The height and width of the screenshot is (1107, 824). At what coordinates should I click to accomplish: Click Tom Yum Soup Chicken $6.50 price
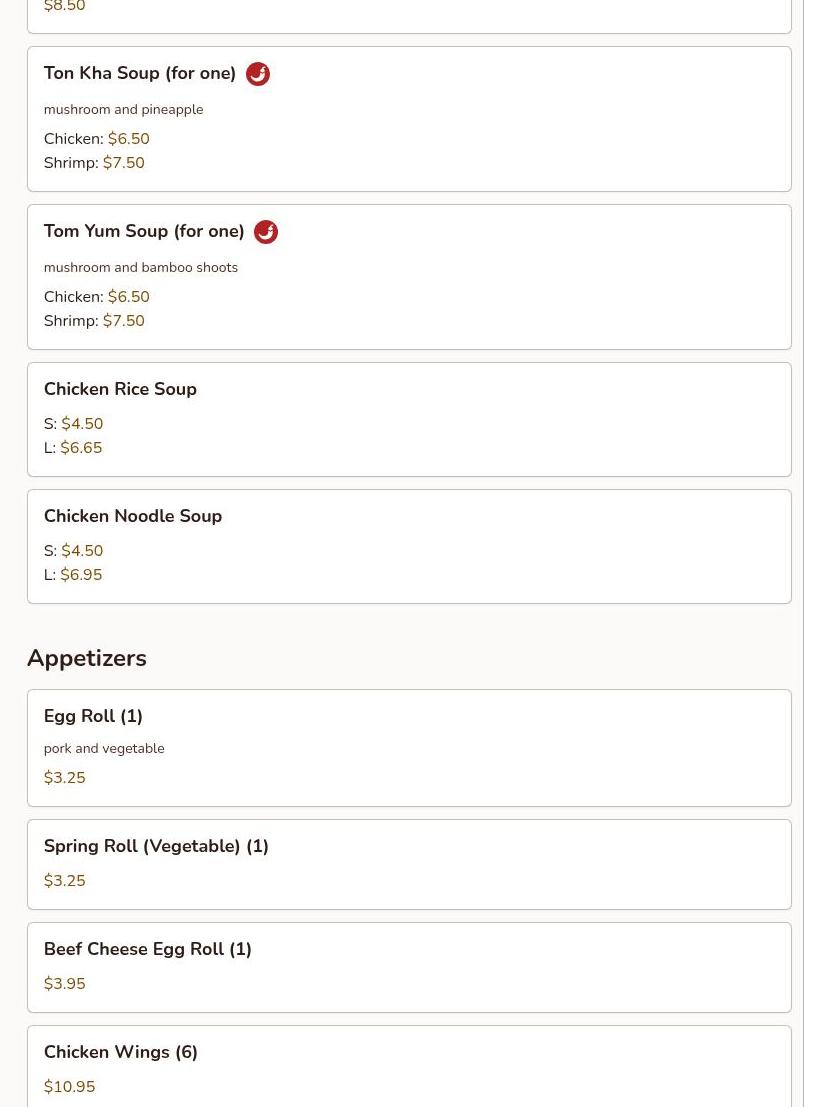[x=129, y=297]
